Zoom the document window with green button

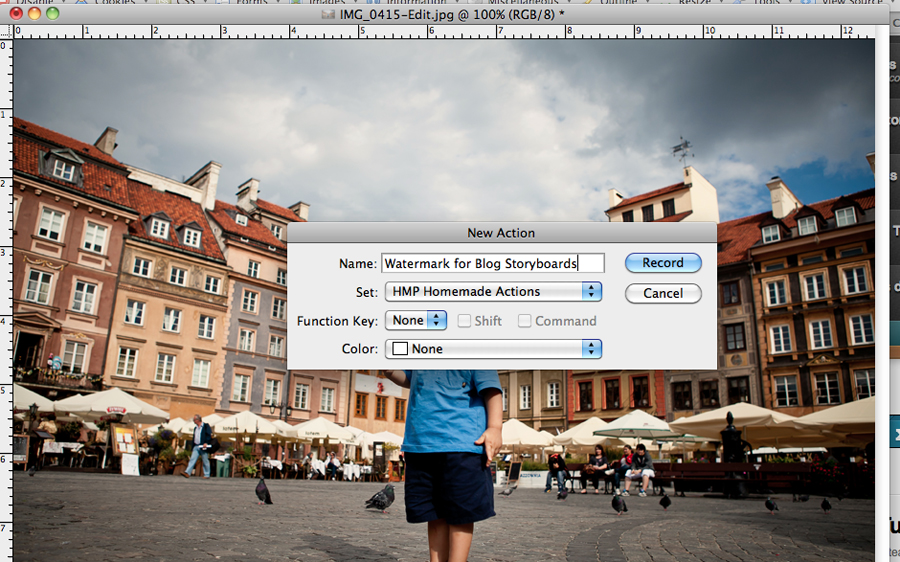click(x=53, y=13)
